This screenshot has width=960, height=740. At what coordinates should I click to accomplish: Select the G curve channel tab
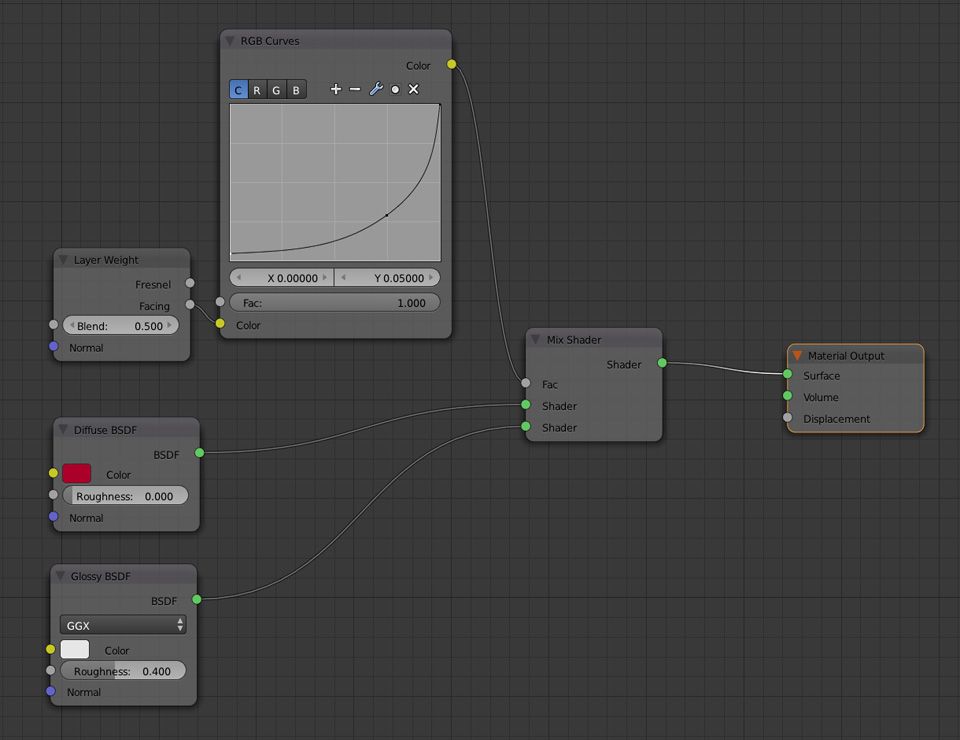(x=276, y=90)
